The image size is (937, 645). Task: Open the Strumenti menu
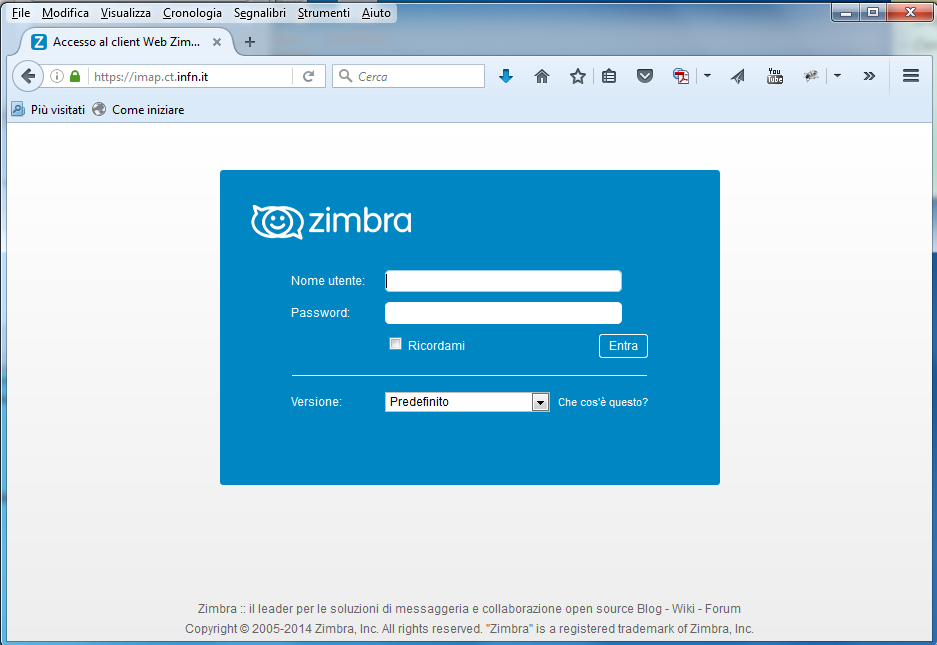coord(323,13)
